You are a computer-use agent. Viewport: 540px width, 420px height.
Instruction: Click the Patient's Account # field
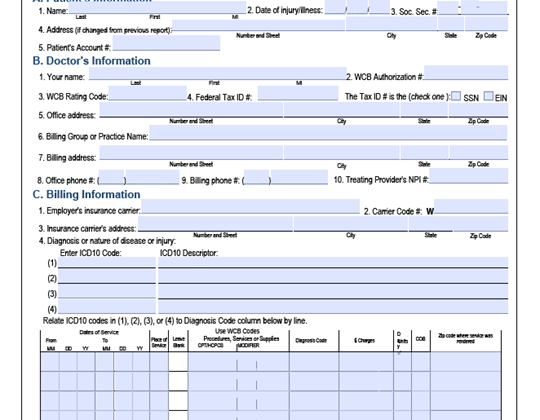[166, 43]
